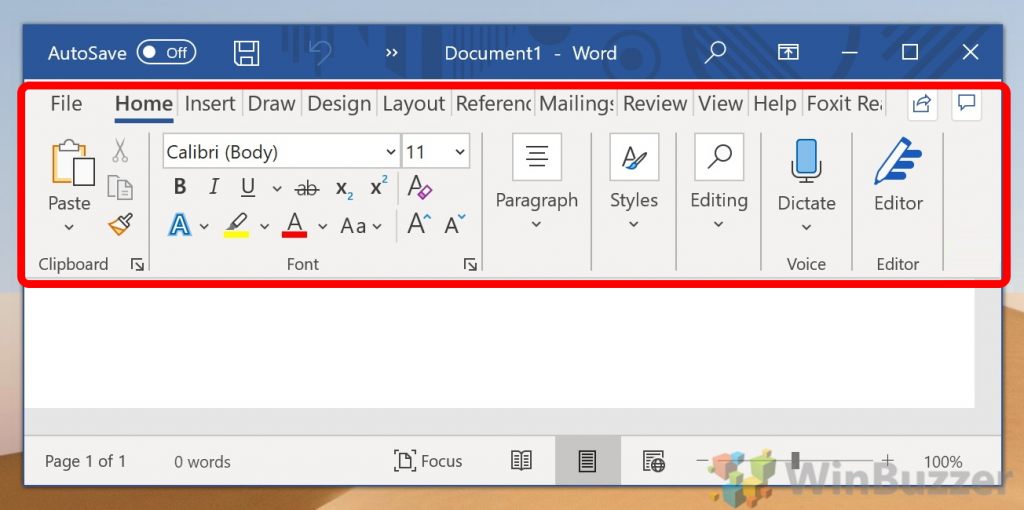The width and height of the screenshot is (1024, 510).
Task: Click the Clear All Formatting icon
Action: [419, 187]
